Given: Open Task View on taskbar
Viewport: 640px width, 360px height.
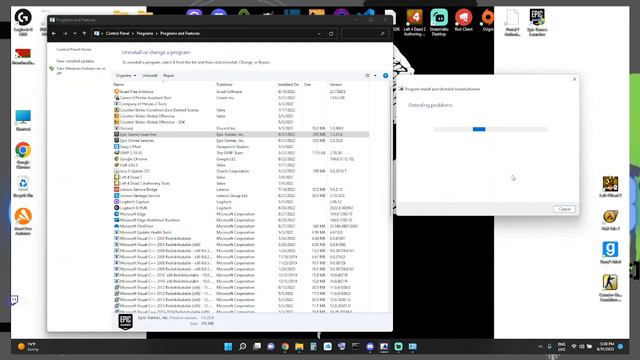Looking at the screenshot, I should coord(257,347).
